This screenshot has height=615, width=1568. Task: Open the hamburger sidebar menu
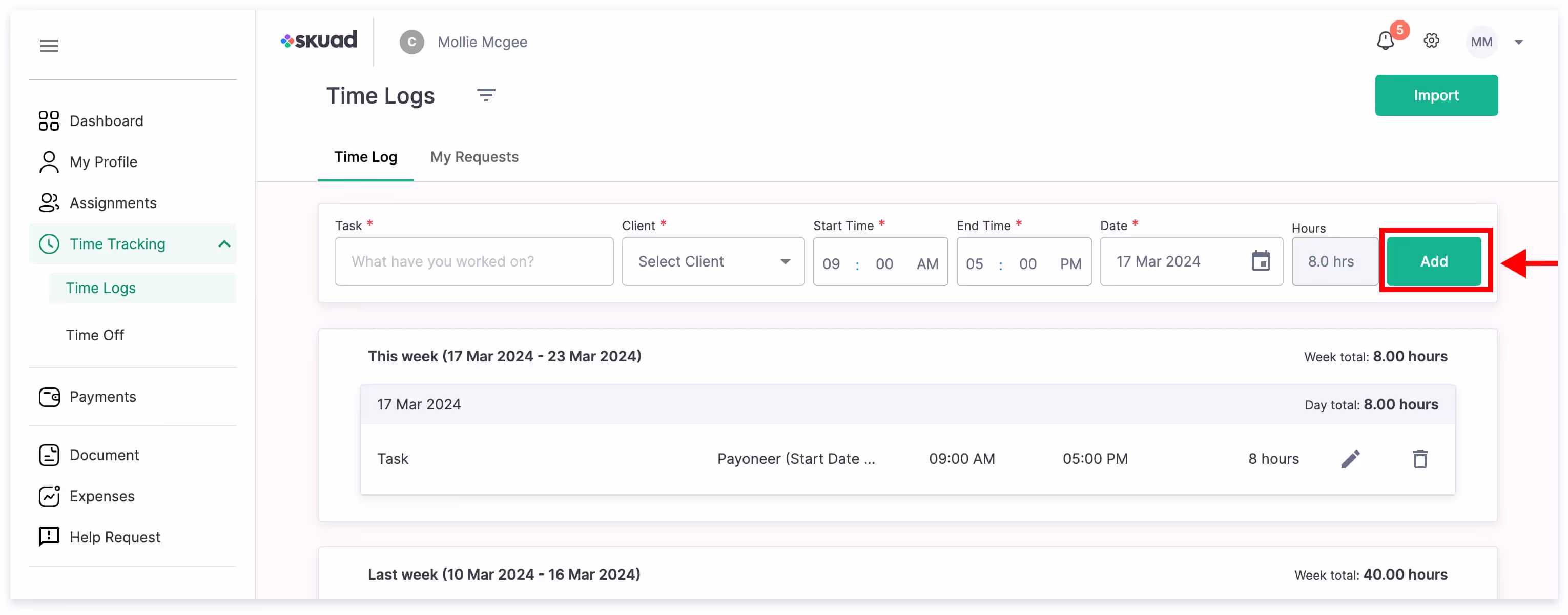pyautogui.click(x=49, y=46)
